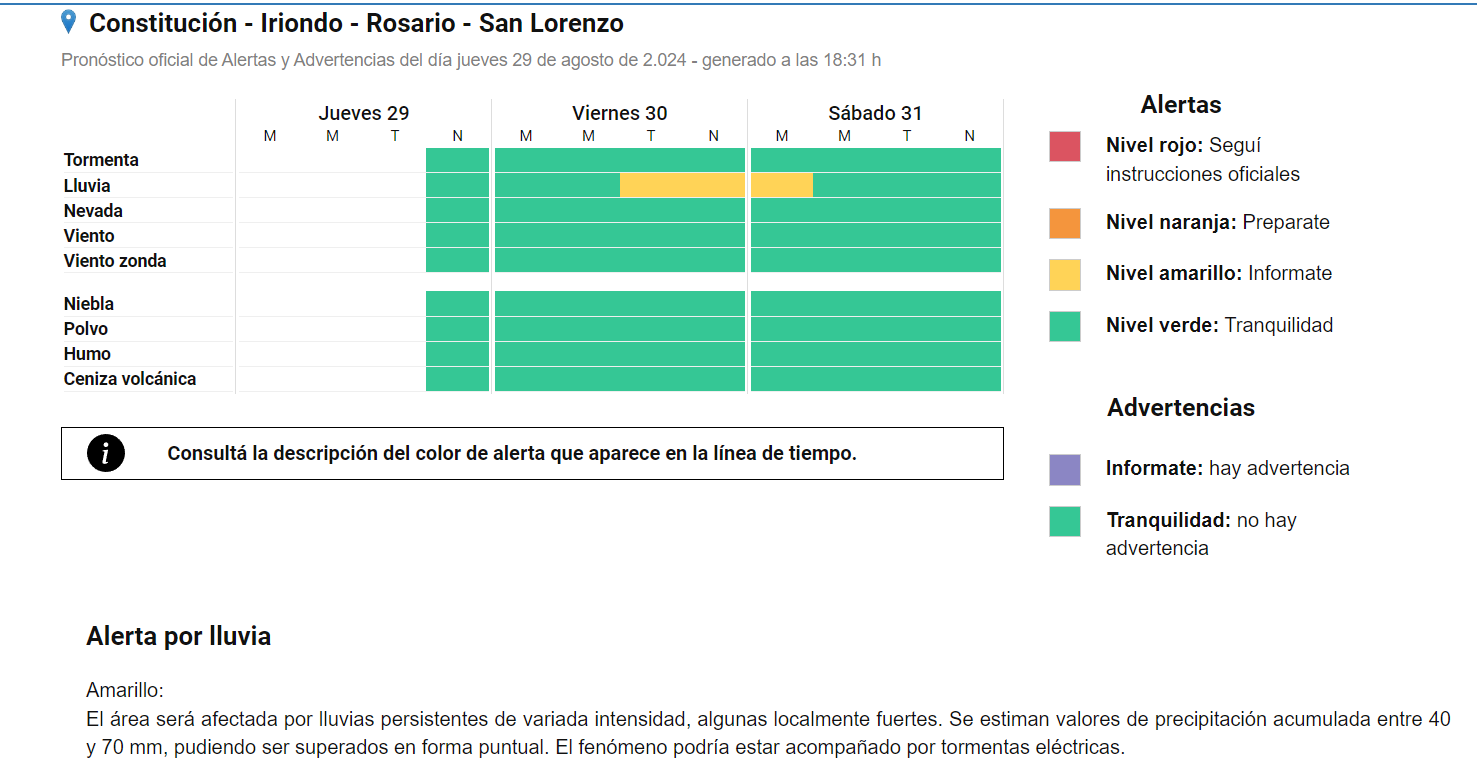Click the purple Informate advertencia swatch
Image resolution: width=1477 pixels, height=775 pixels.
point(1065,469)
